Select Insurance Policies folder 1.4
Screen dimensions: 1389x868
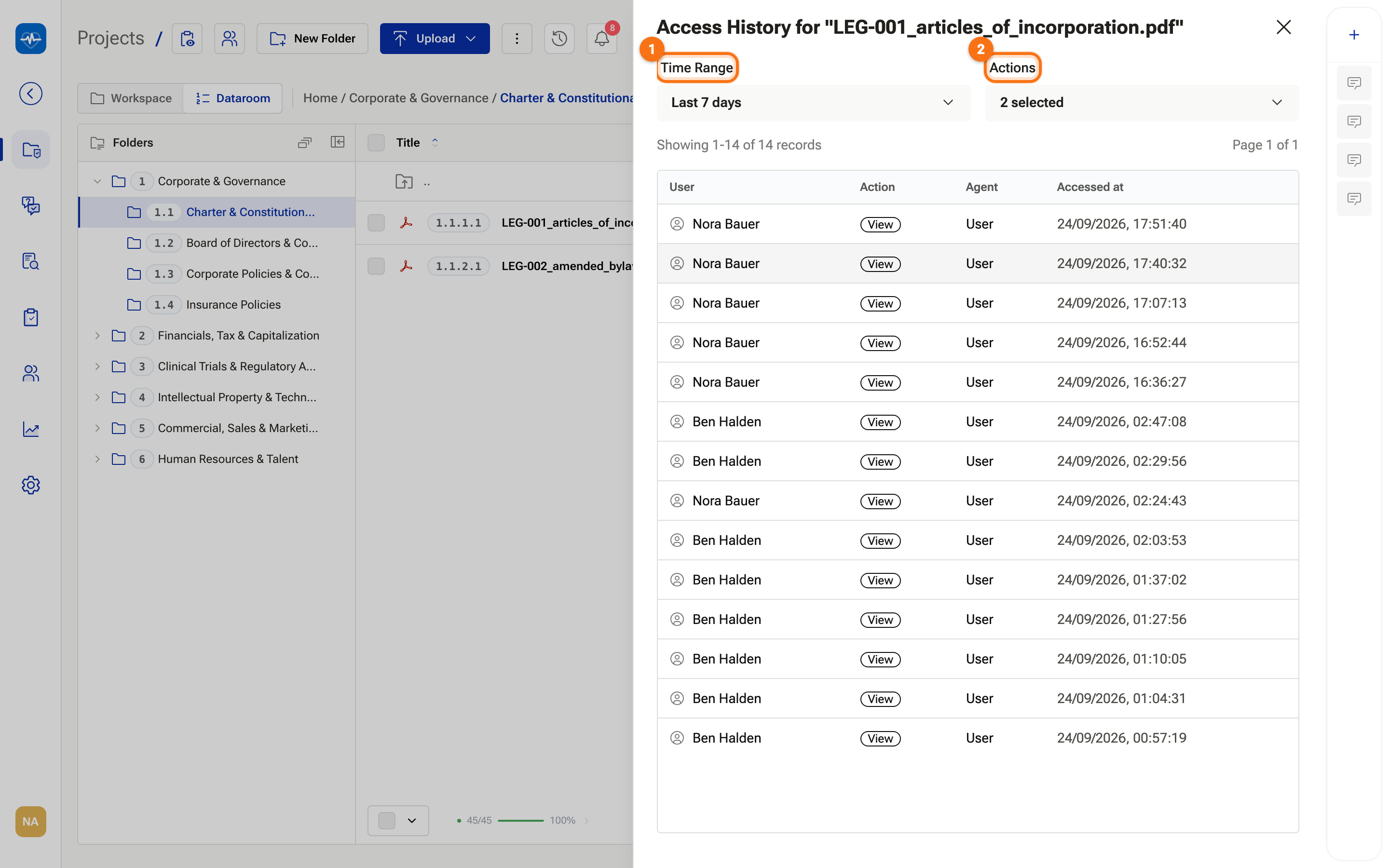(217, 305)
